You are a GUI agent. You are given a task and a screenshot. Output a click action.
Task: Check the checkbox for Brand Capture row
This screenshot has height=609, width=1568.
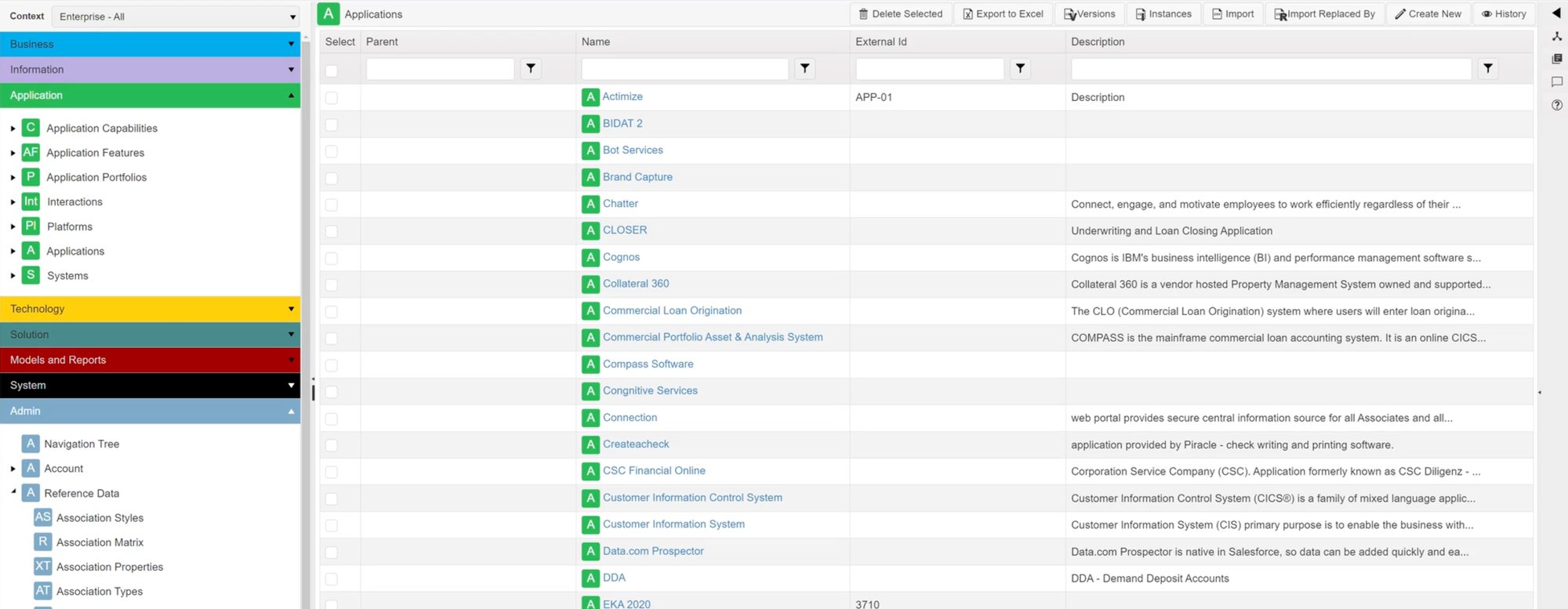[332, 178]
